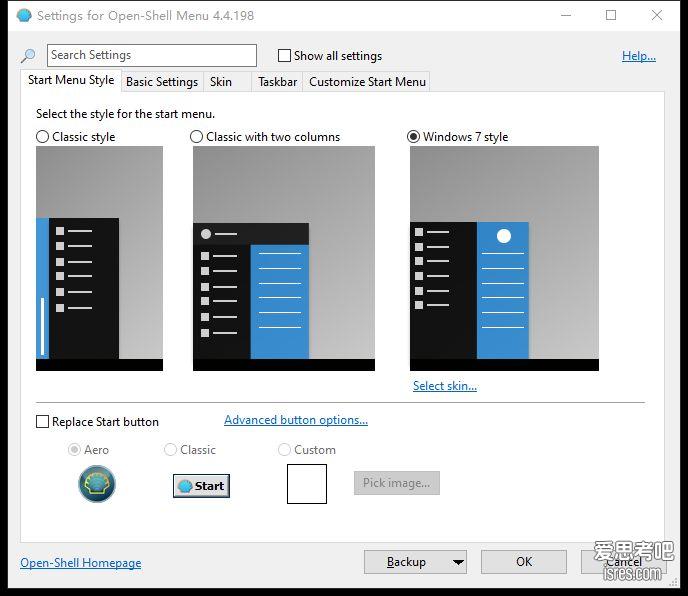
Task: Click the Cancel button
Action: (624, 562)
